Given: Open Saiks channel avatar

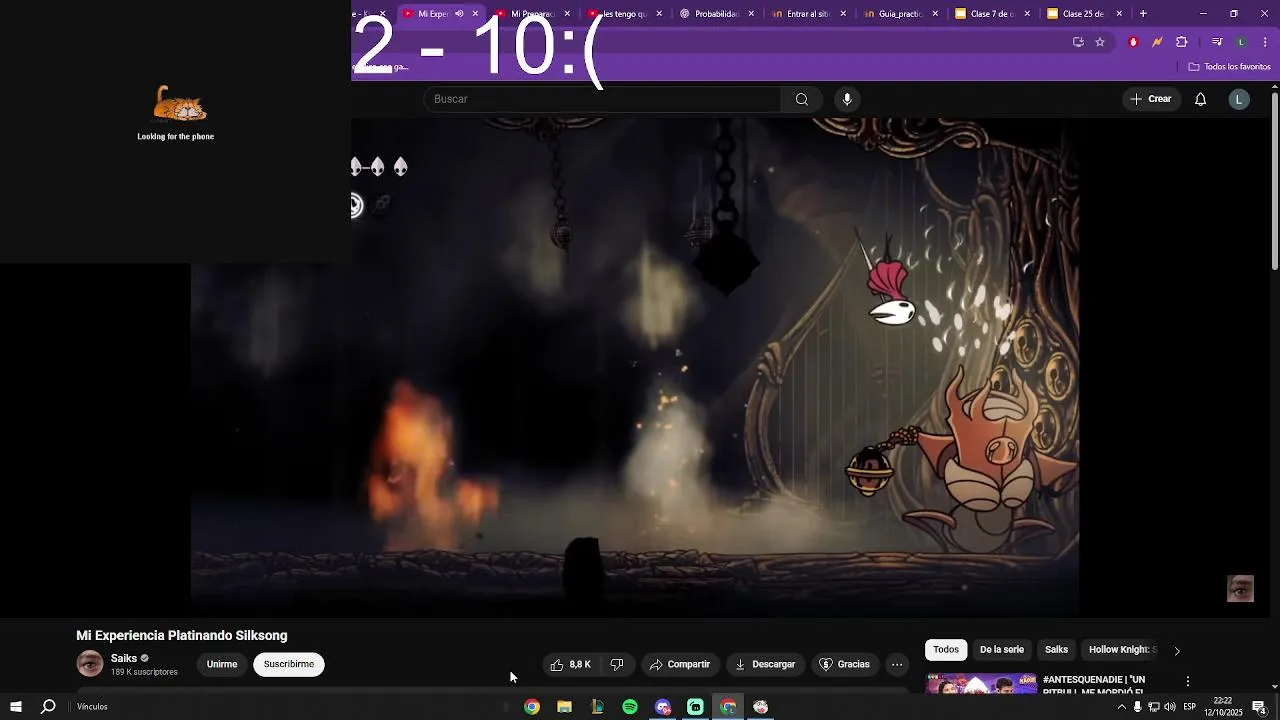Looking at the screenshot, I should tap(90, 663).
